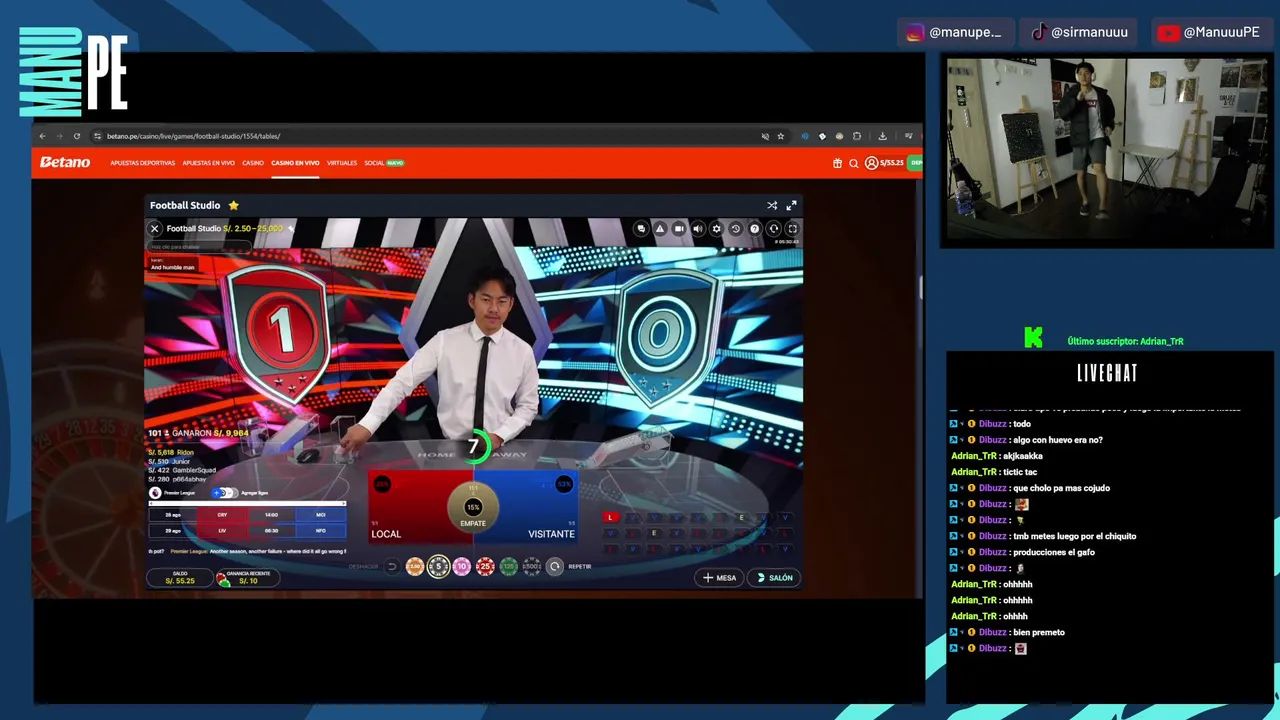Click the saldo S/. 55.25 balance

point(180,578)
